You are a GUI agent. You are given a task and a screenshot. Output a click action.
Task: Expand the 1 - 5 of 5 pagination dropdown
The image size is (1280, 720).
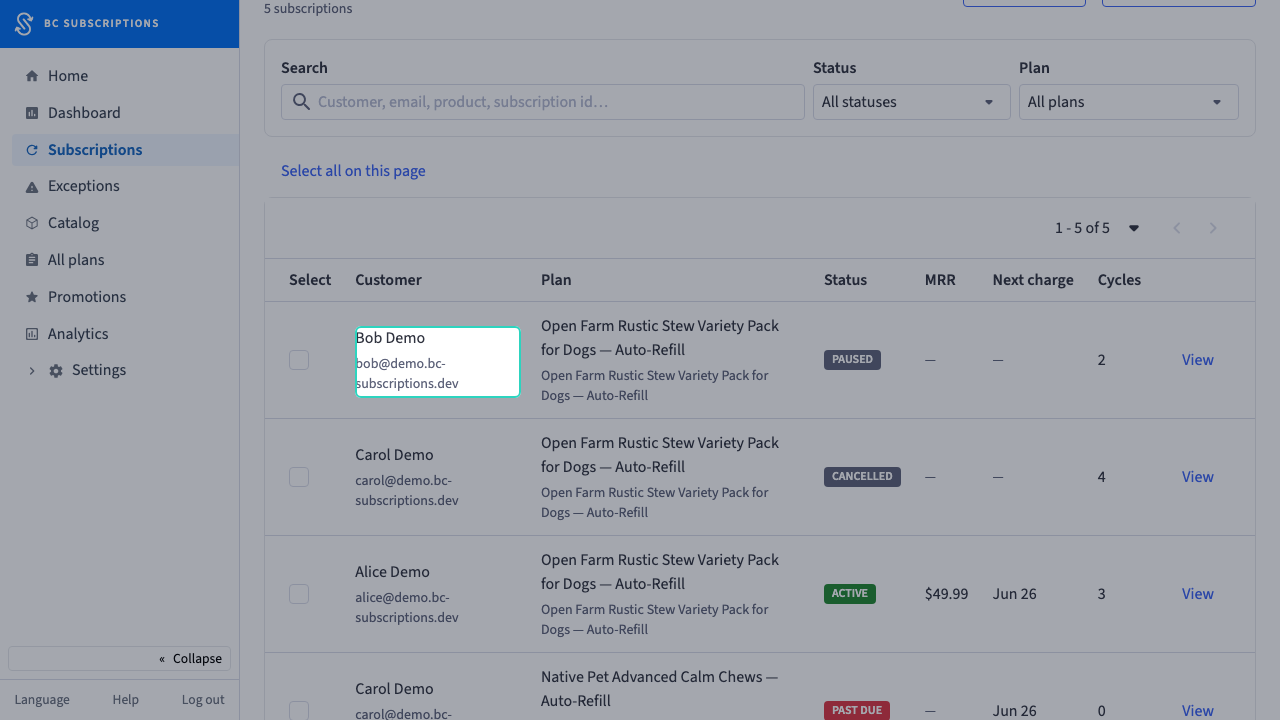tap(1134, 228)
